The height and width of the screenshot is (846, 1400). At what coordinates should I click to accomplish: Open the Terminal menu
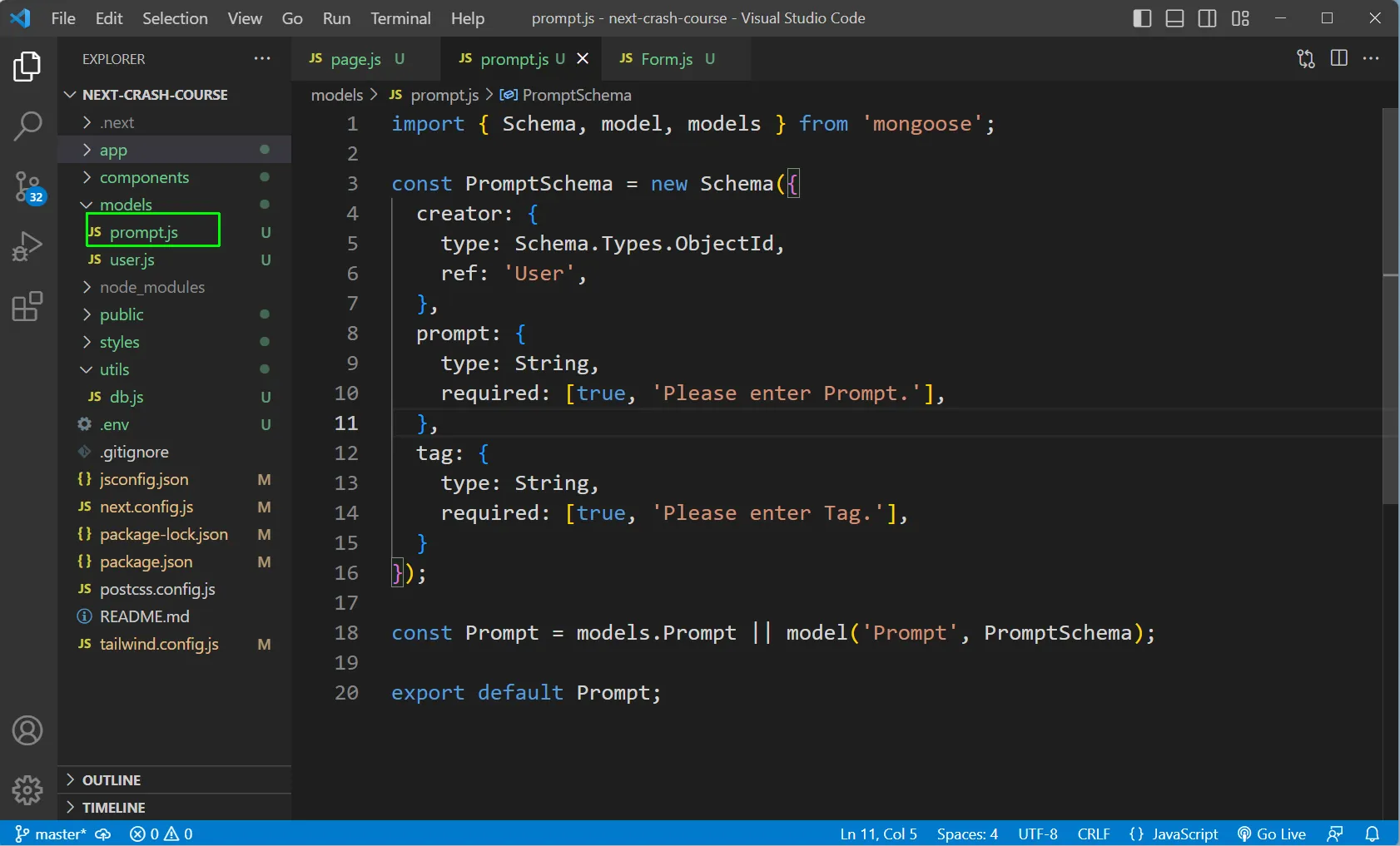tap(400, 18)
